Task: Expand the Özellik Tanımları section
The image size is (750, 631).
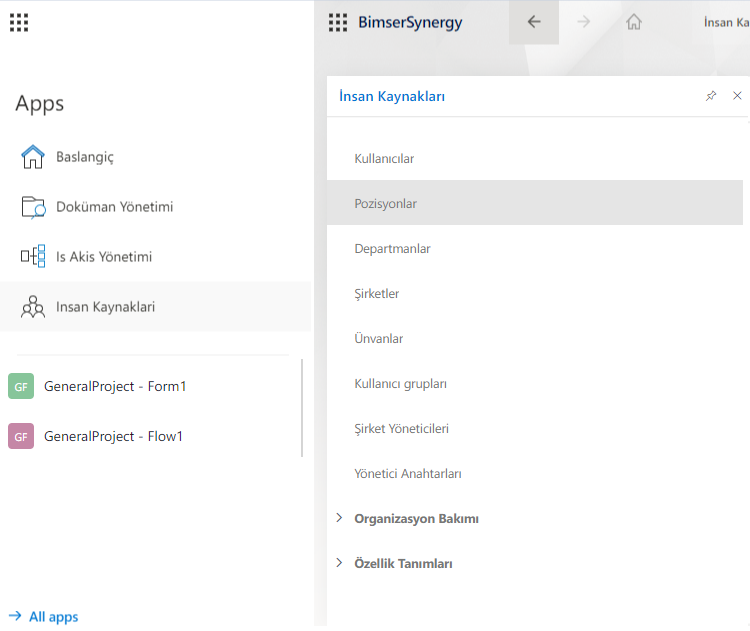Action: (339, 563)
